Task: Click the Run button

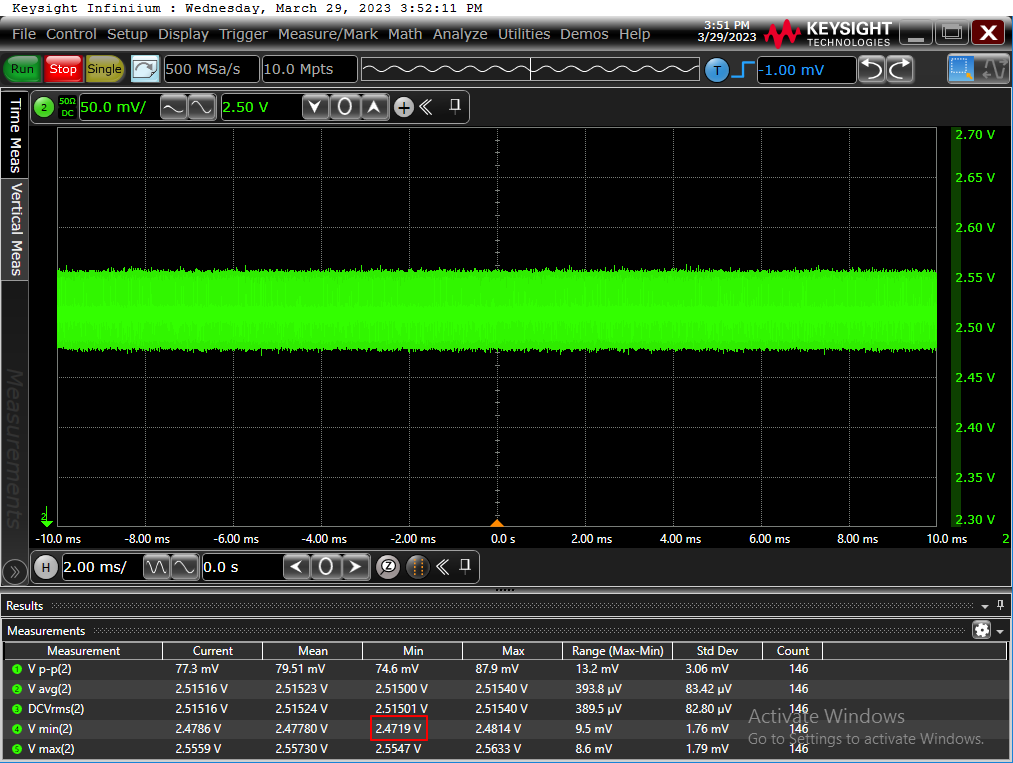Action: pyautogui.click(x=22, y=69)
